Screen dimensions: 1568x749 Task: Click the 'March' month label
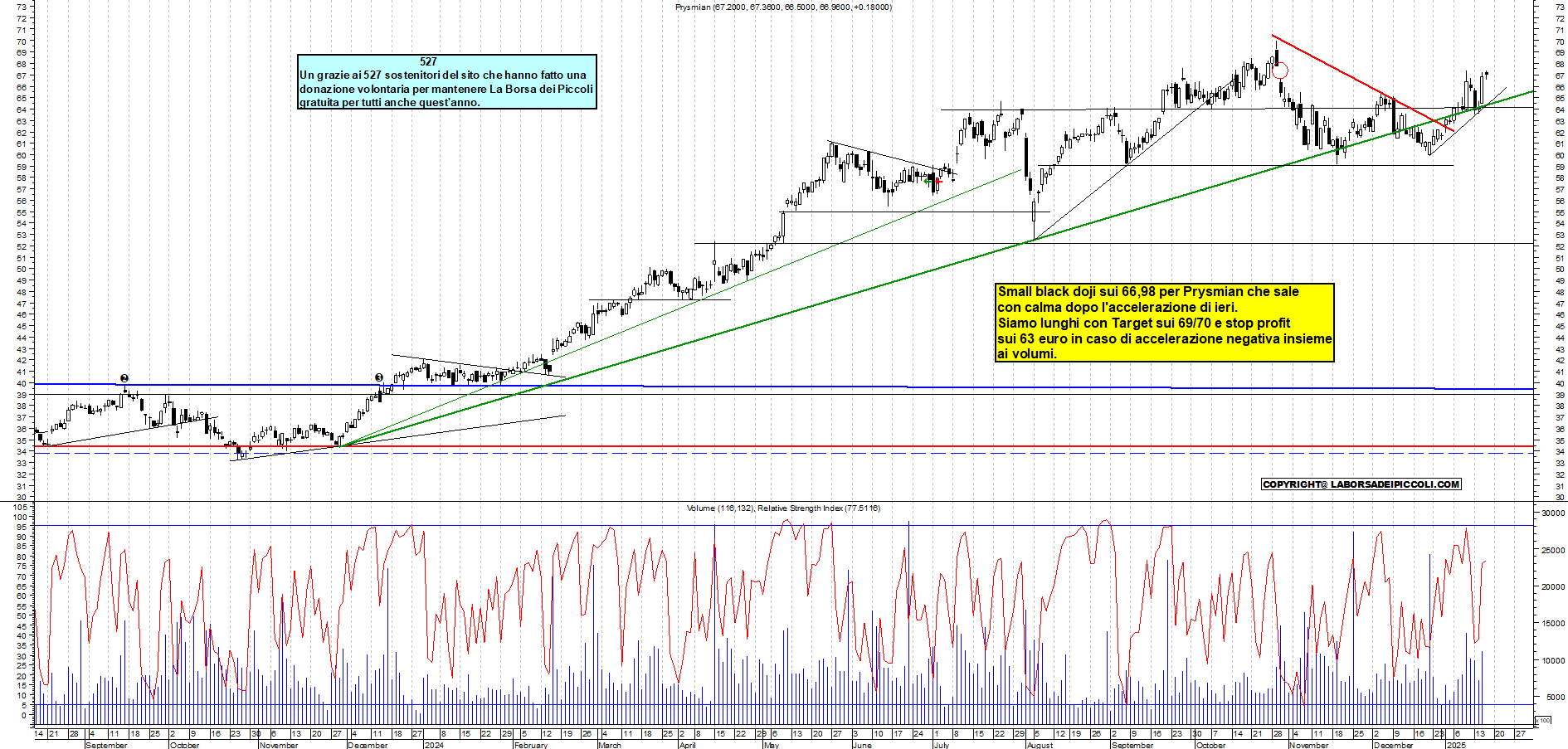pyautogui.click(x=610, y=745)
